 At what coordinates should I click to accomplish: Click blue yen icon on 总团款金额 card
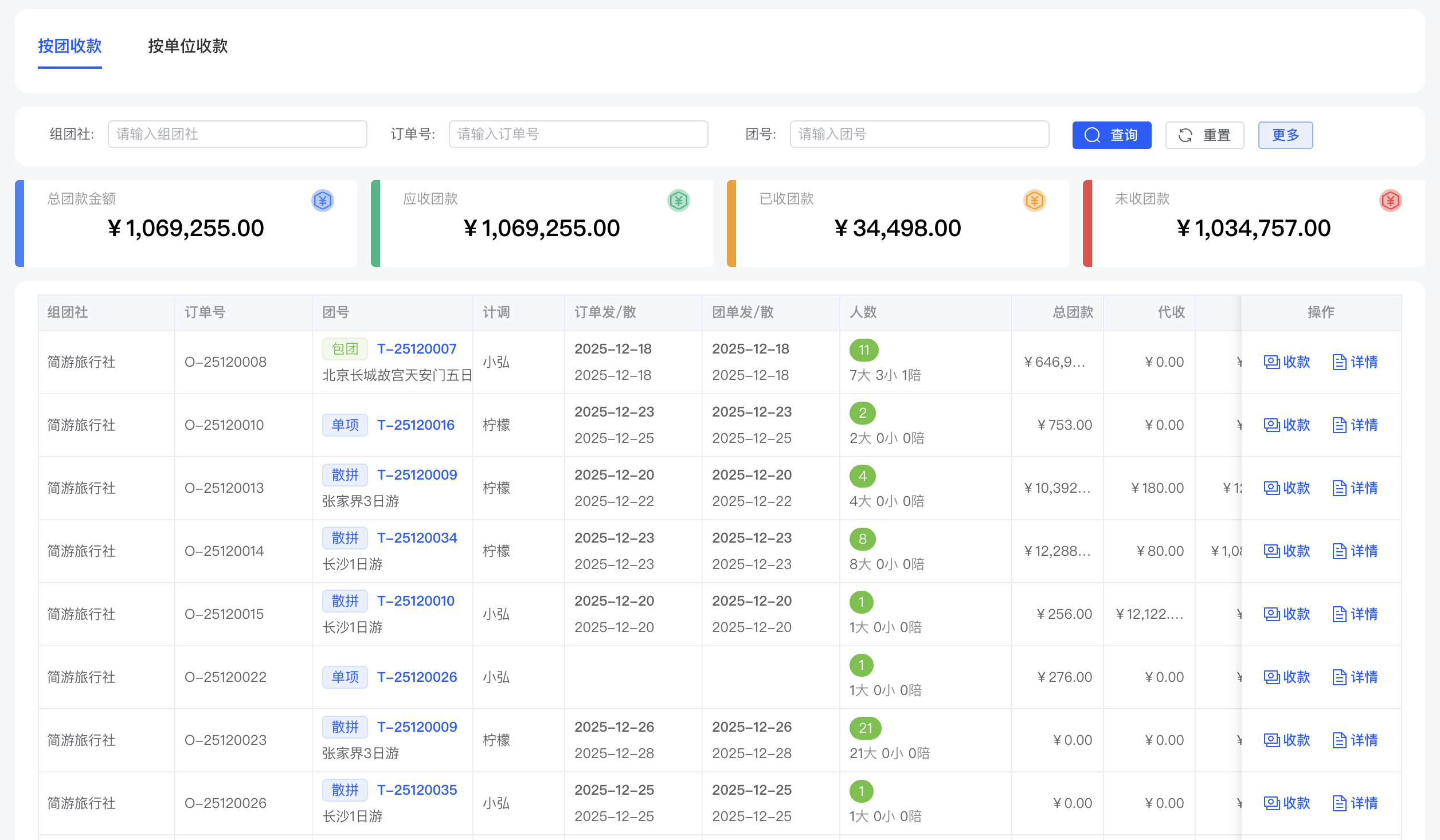pyautogui.click(x=322, y=201)
